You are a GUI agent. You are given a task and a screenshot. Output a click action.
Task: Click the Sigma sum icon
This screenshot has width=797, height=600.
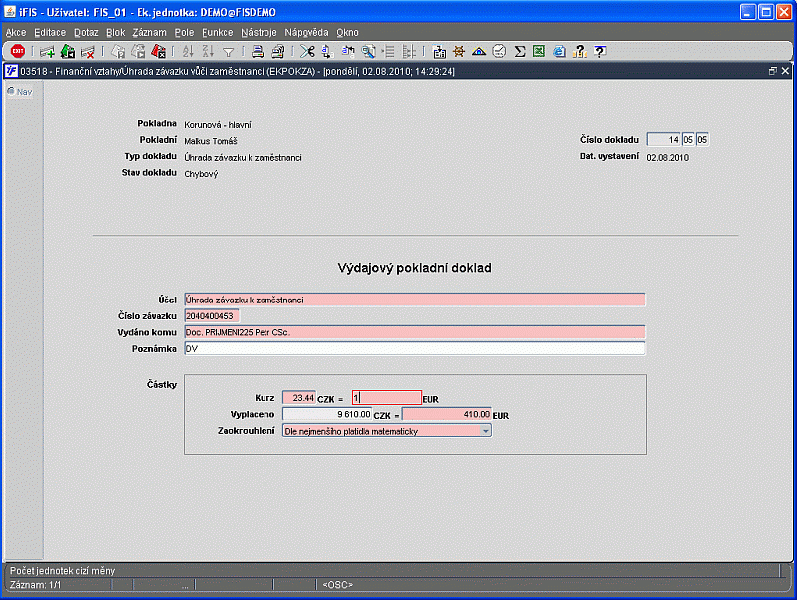(x=519, y=51)
